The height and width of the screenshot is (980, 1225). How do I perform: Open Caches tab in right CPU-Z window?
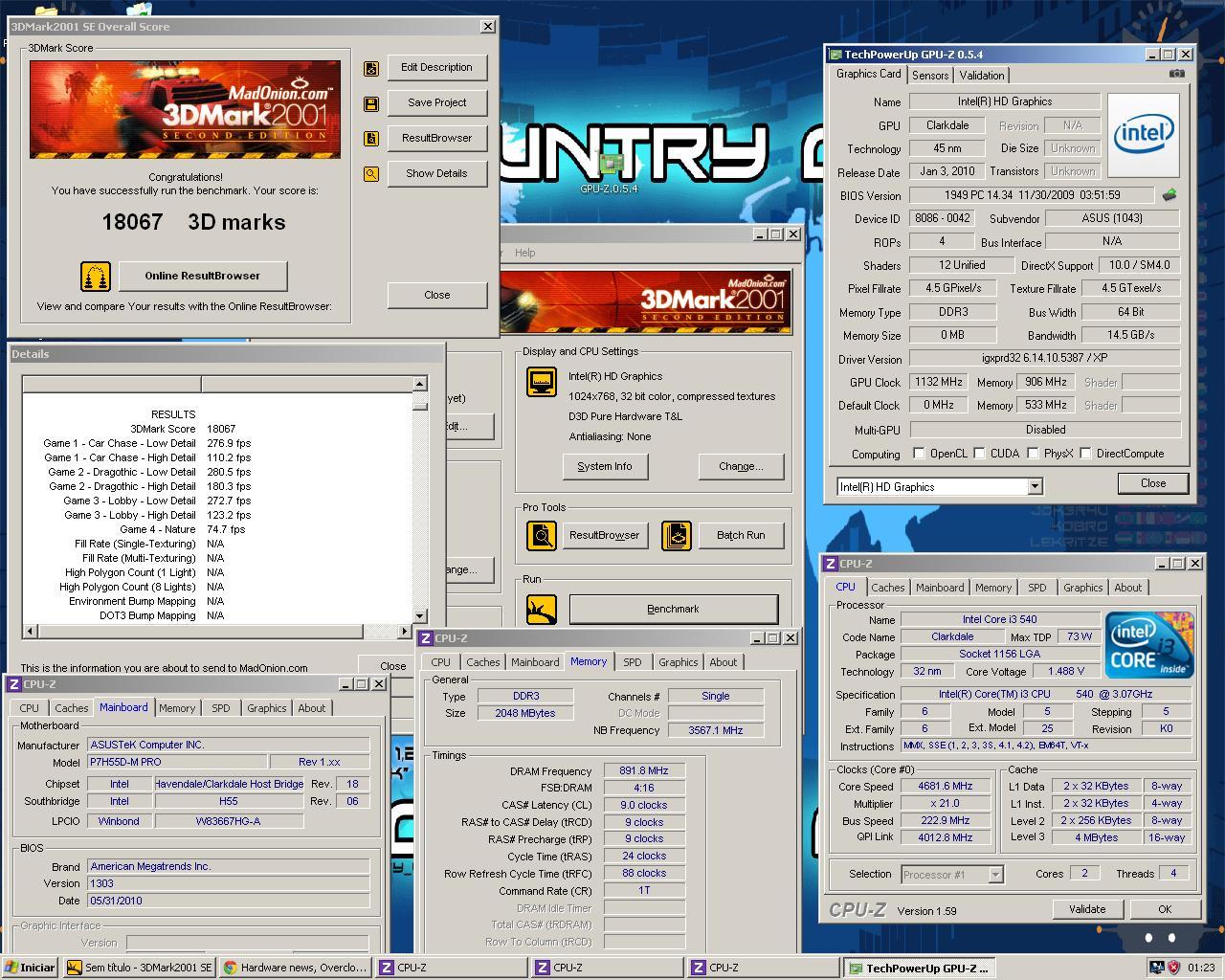click(x=887, y=589)
